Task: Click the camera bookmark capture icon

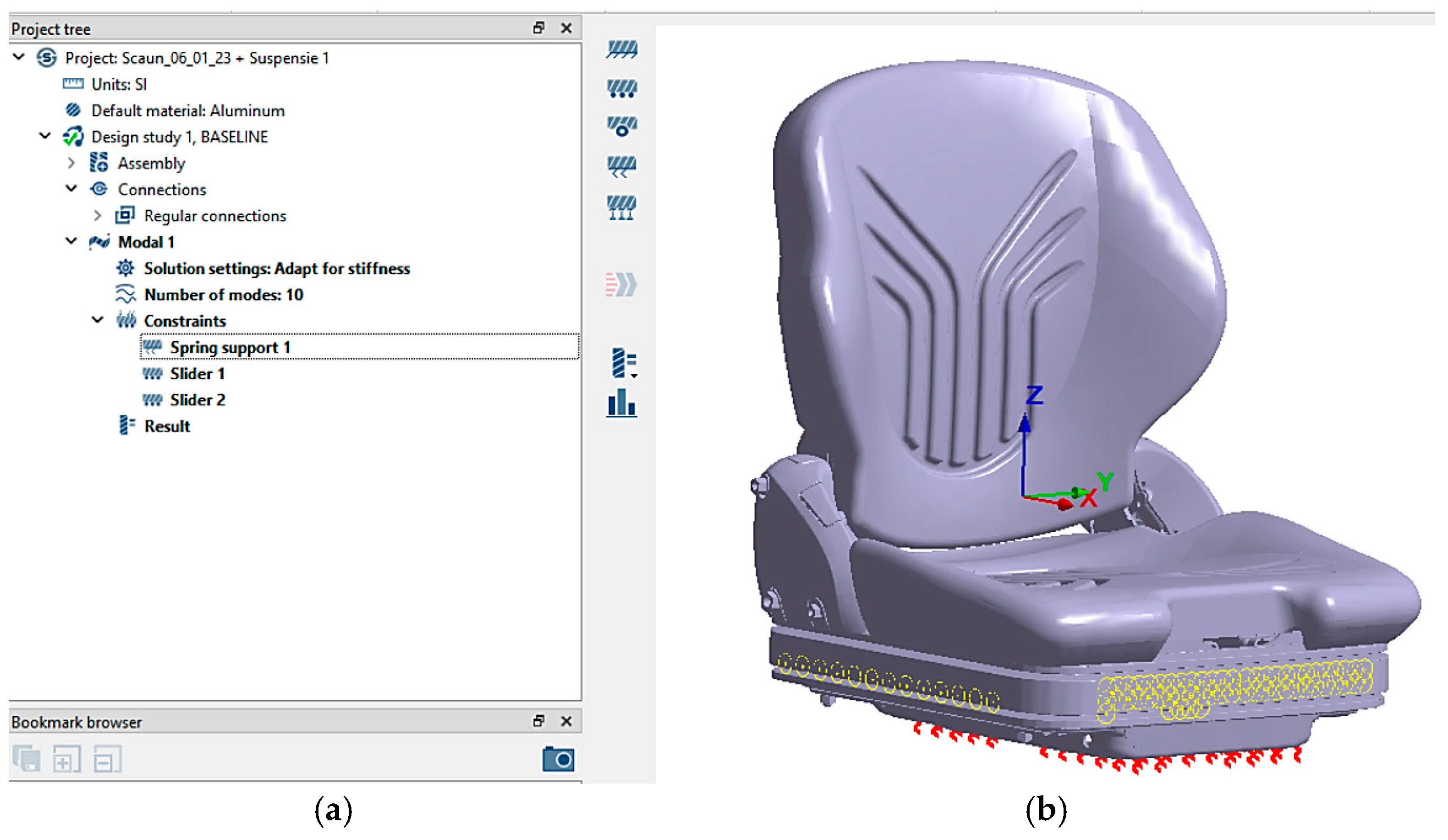Action: [x=558, y=759]
